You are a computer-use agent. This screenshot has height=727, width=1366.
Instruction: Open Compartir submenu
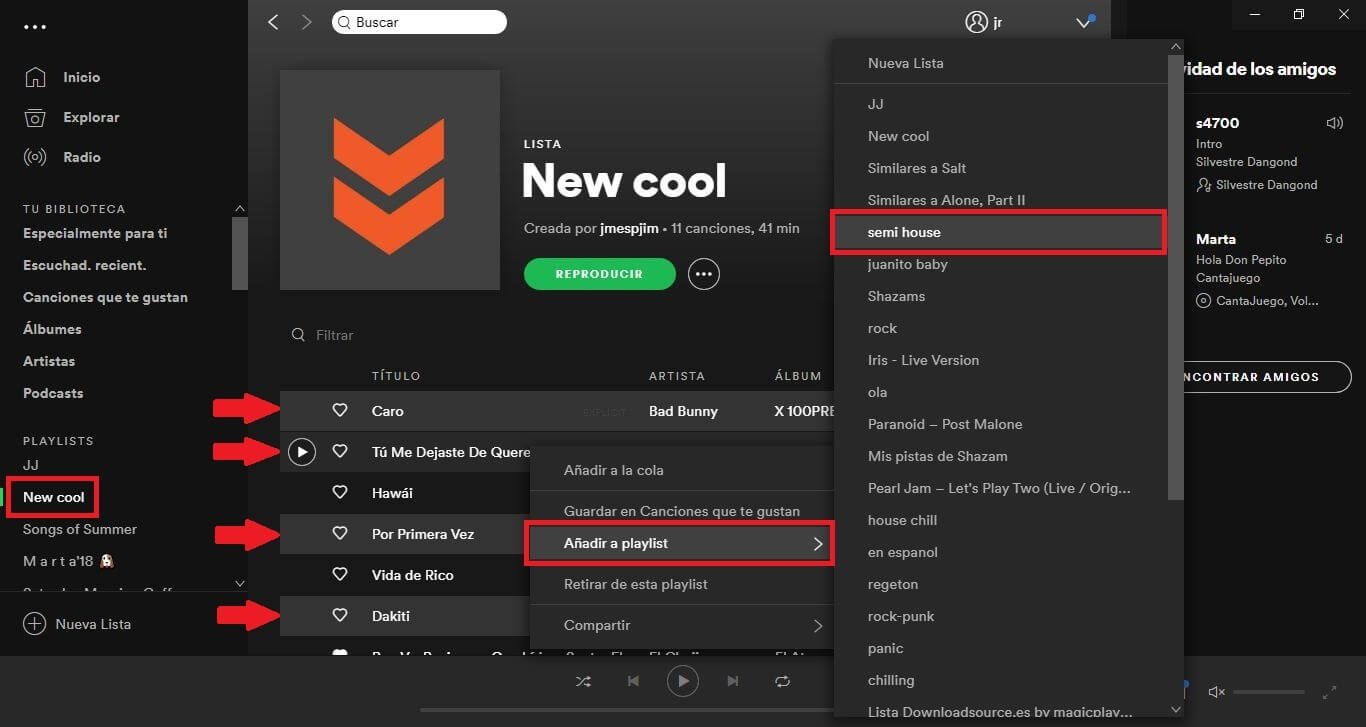point(682,625)
